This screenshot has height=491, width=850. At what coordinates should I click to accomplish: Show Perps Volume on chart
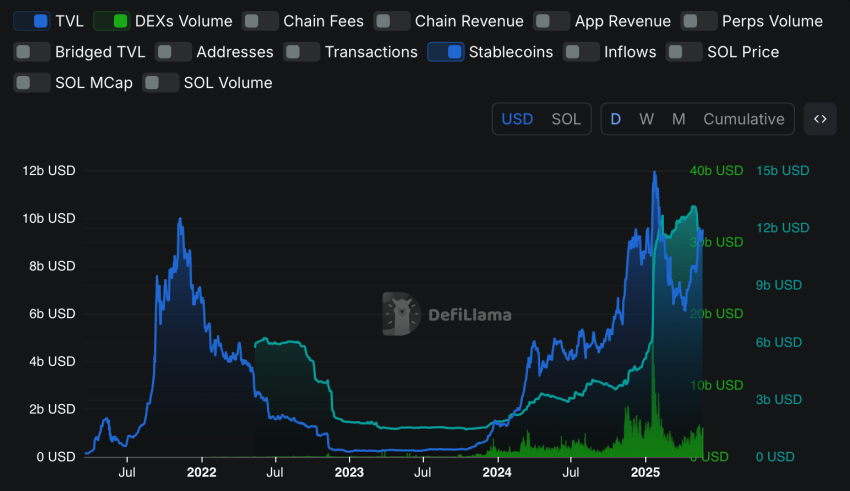(698, 21)
